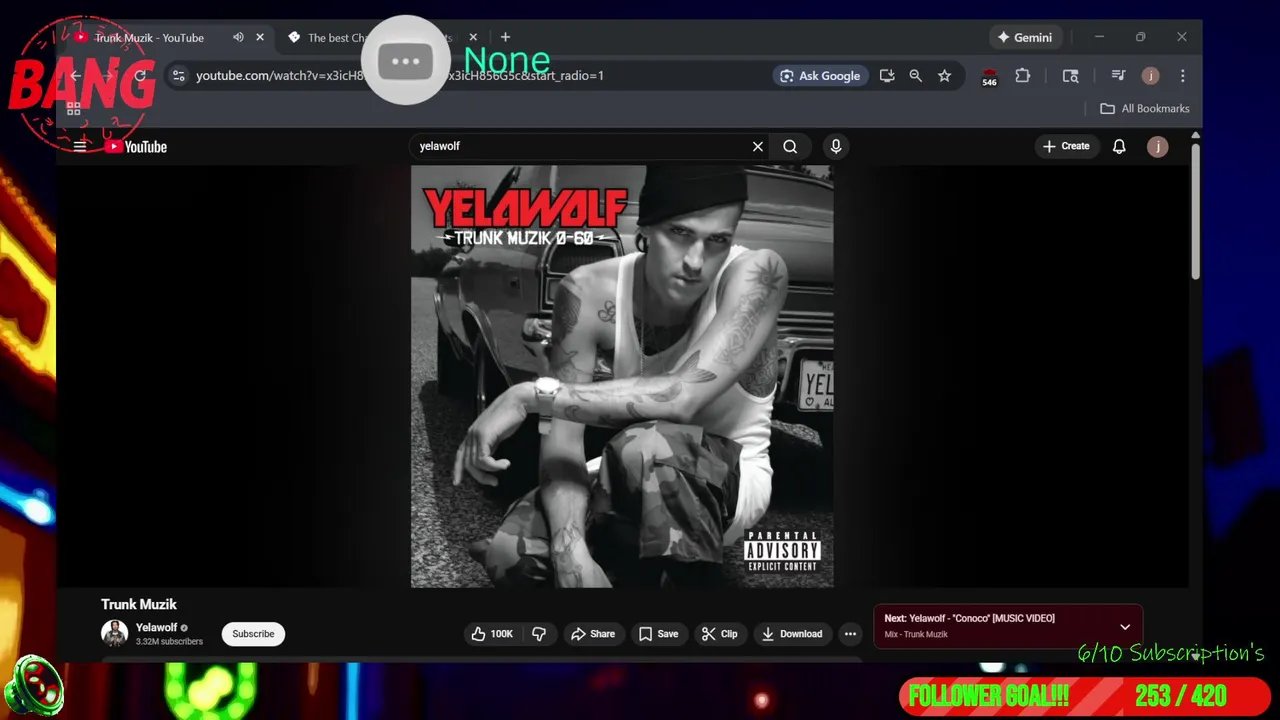Open YouTube account avatar menu
The height and width of the screenshot is (720, 1280).
click(1157, 147)
